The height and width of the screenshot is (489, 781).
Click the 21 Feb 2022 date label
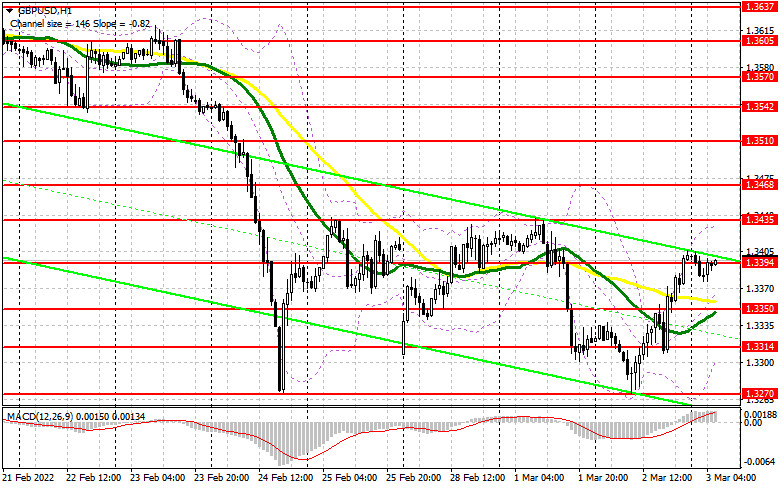pyautogui.click(x=27, y=478)
